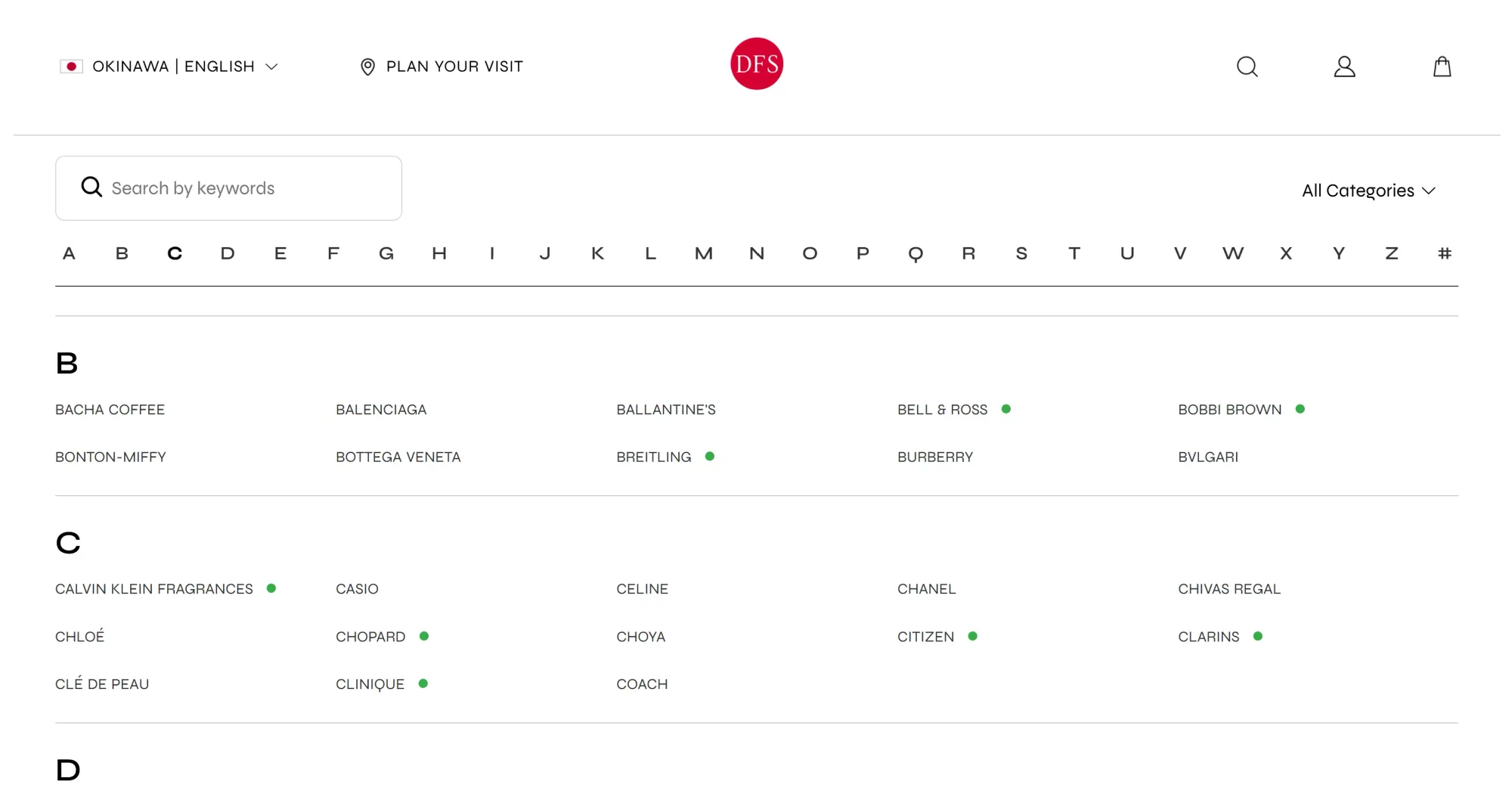Jump to letter B in alphabet bar
The height and width of the screenshot is (800, 1512).
[x=122, y=253]
